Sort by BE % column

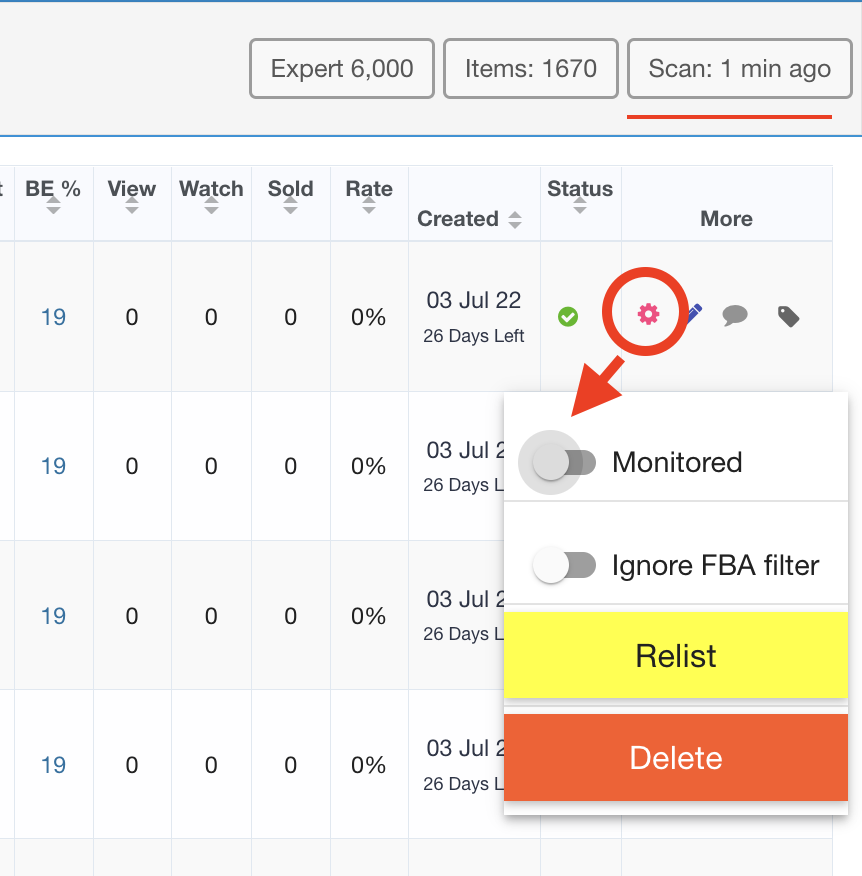click(x=53, y=206)
